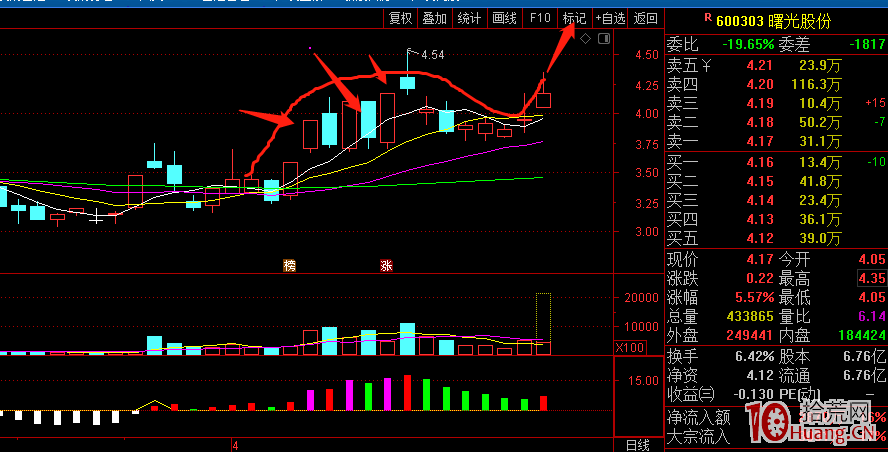This screenshot has width=888, height=452.
Task: Select the 买三 4.14 order row
Action: [776, 201]
